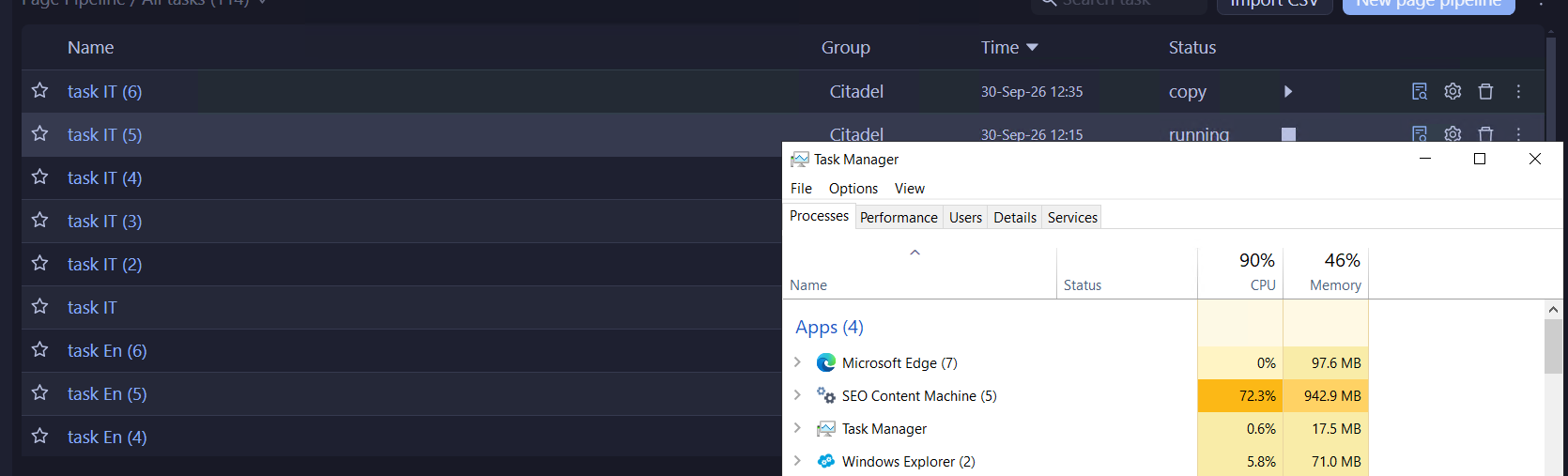The width and height of the screenshot is (1568, 476).
Task: Sort processes by the Memory column header
Action: point(1326,271)
